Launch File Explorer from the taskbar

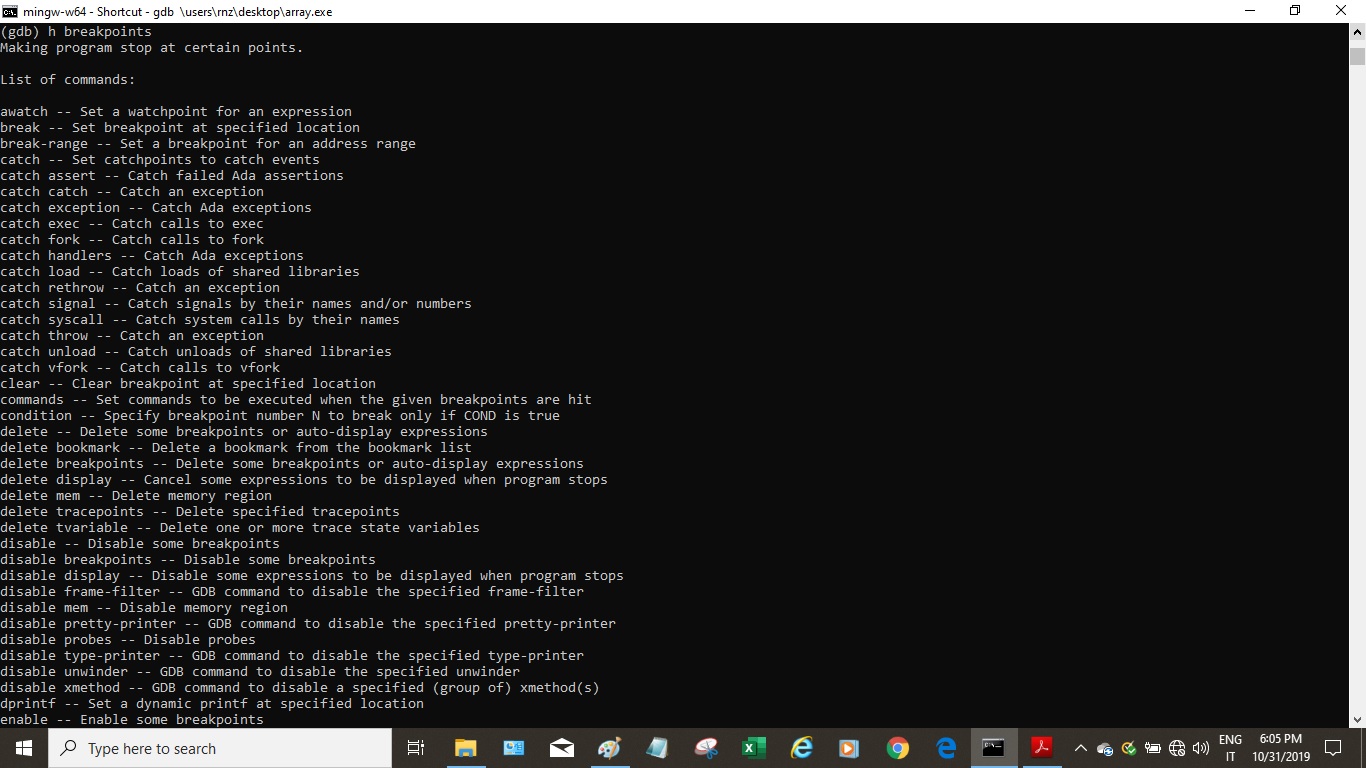[465, 748]
